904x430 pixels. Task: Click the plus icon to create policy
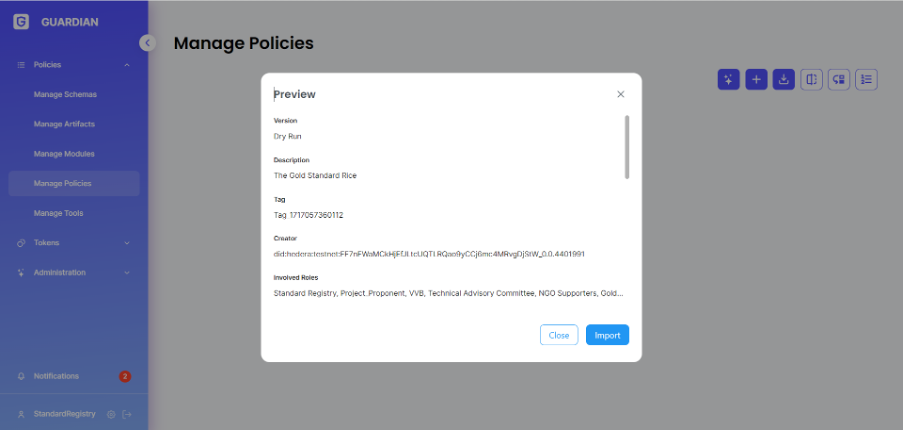(x=757, y=79)
